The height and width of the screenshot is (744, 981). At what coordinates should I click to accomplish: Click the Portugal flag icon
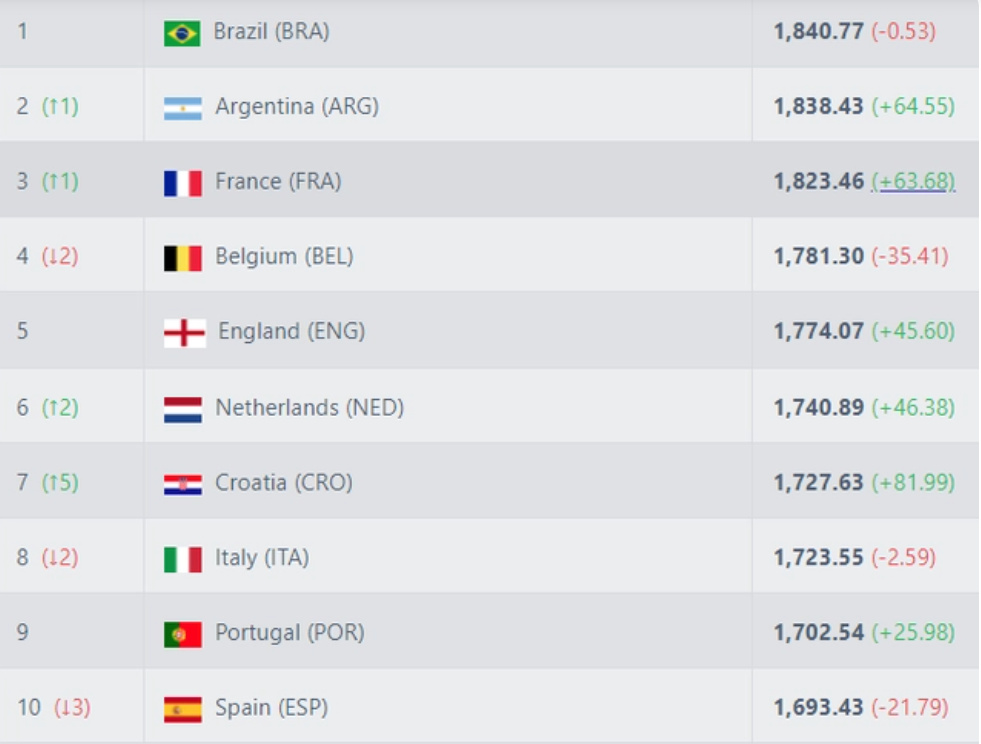pyautogui.click(x=183, y=634)
